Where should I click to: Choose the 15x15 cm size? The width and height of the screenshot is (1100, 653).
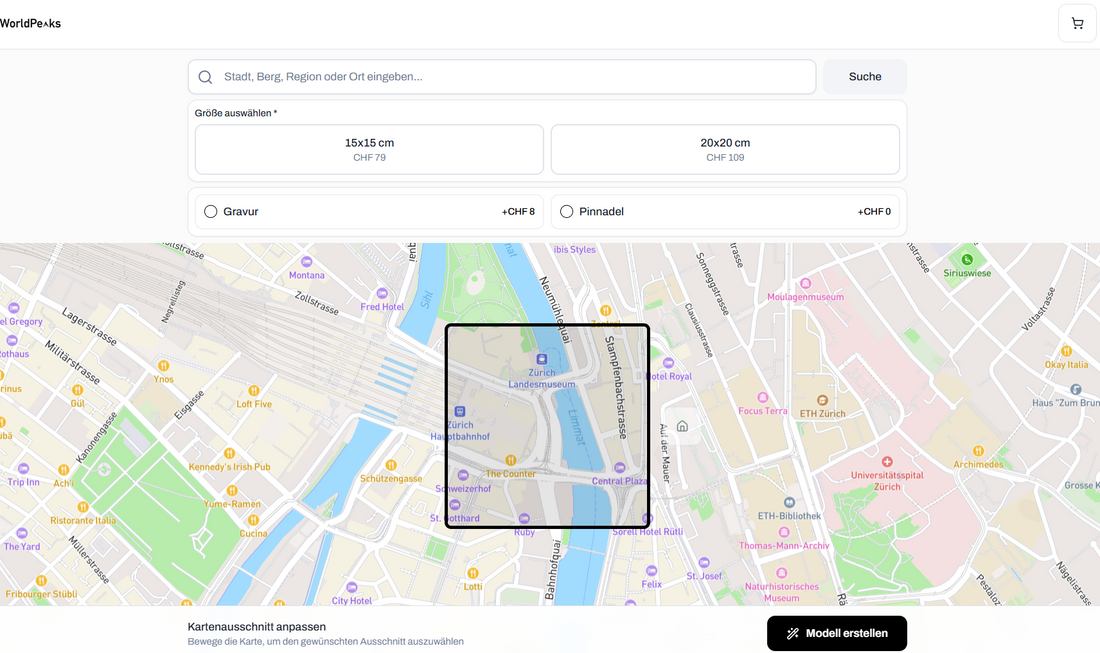pos(369,149)
